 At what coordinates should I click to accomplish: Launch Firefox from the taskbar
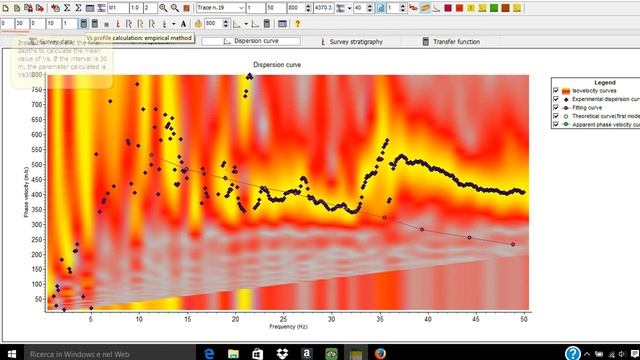coord(380,353)
